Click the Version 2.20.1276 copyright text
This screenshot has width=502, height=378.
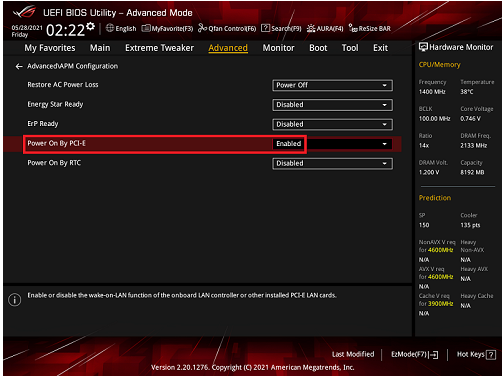point(252,367)
